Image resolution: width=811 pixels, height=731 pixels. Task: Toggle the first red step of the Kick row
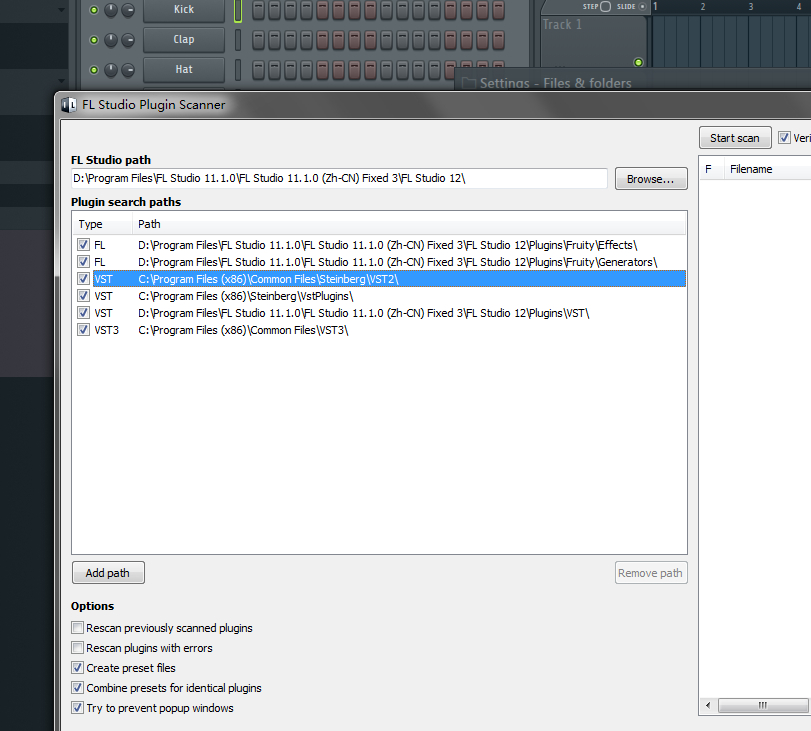pyautogui.click(x=323, y=10)
